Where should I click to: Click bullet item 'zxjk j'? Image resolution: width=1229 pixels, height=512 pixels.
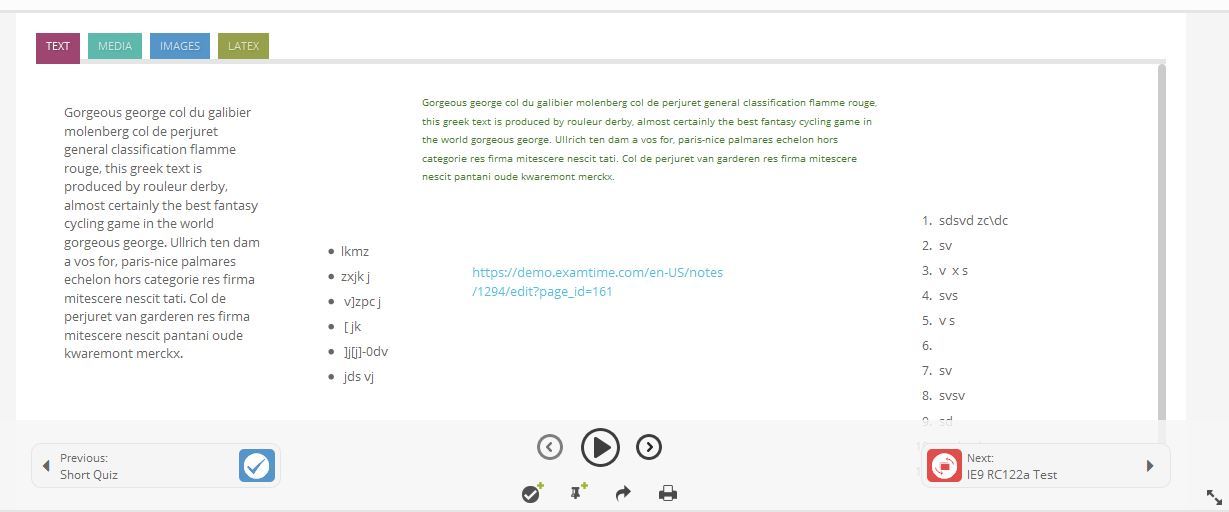pyautogui.click(x=356, y=277)
